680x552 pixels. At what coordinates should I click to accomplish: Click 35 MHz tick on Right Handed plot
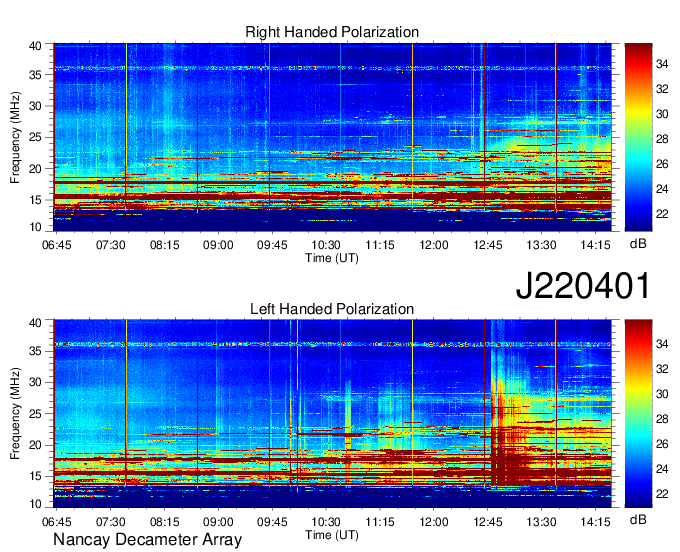[x=35, y=75]
